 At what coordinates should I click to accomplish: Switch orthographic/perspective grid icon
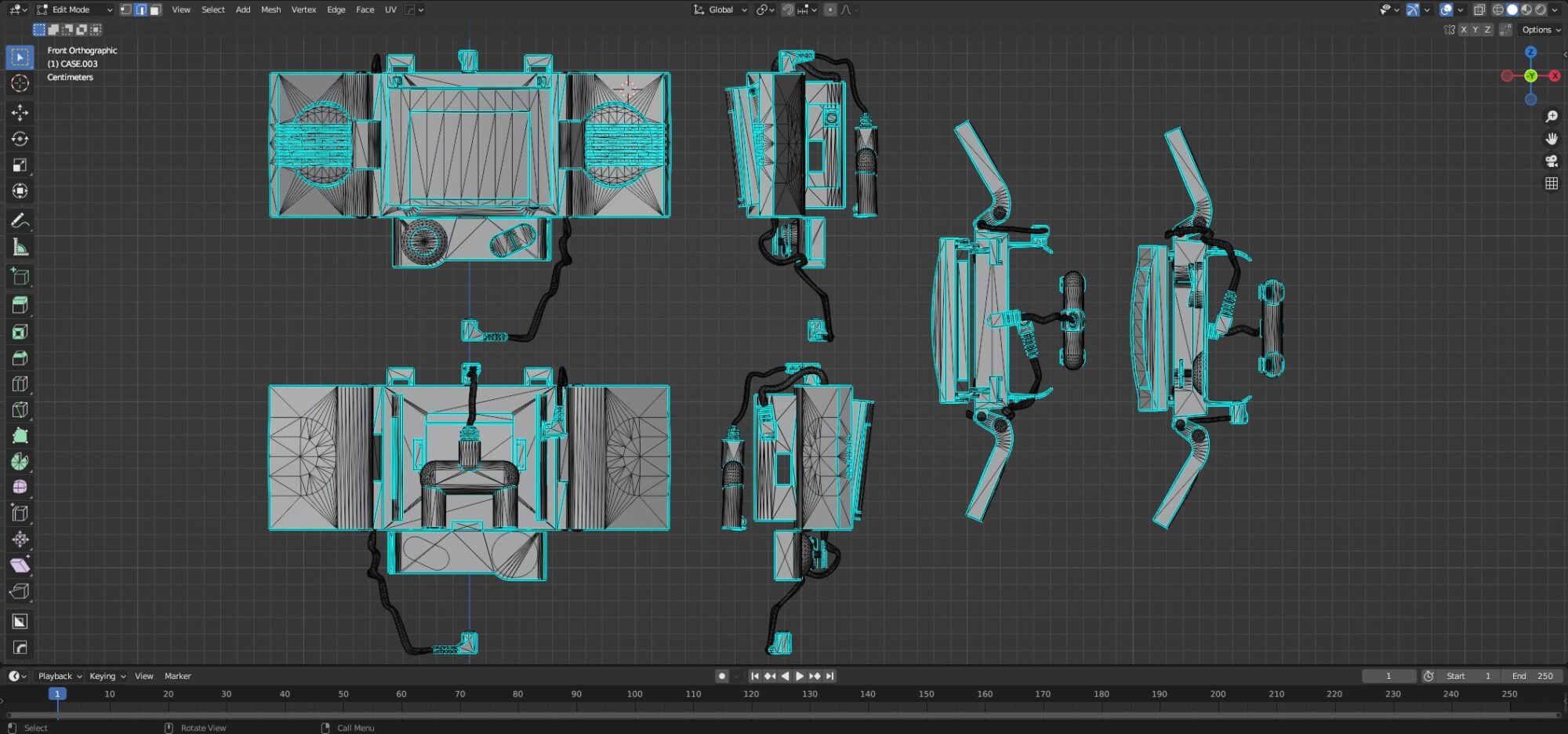click(x=1551, y=183)
